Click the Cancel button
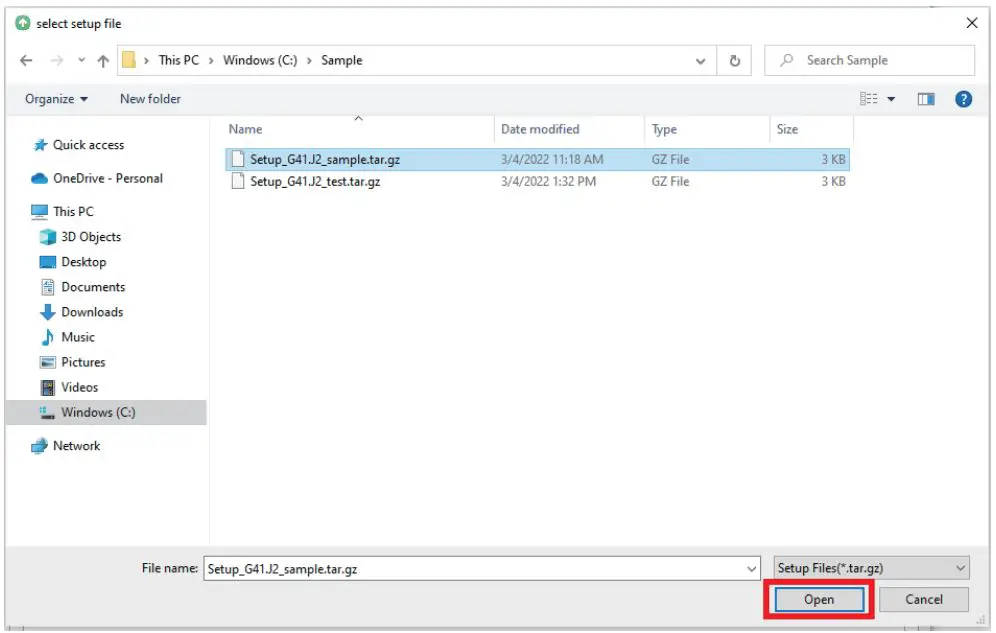 tap(924, 600)
